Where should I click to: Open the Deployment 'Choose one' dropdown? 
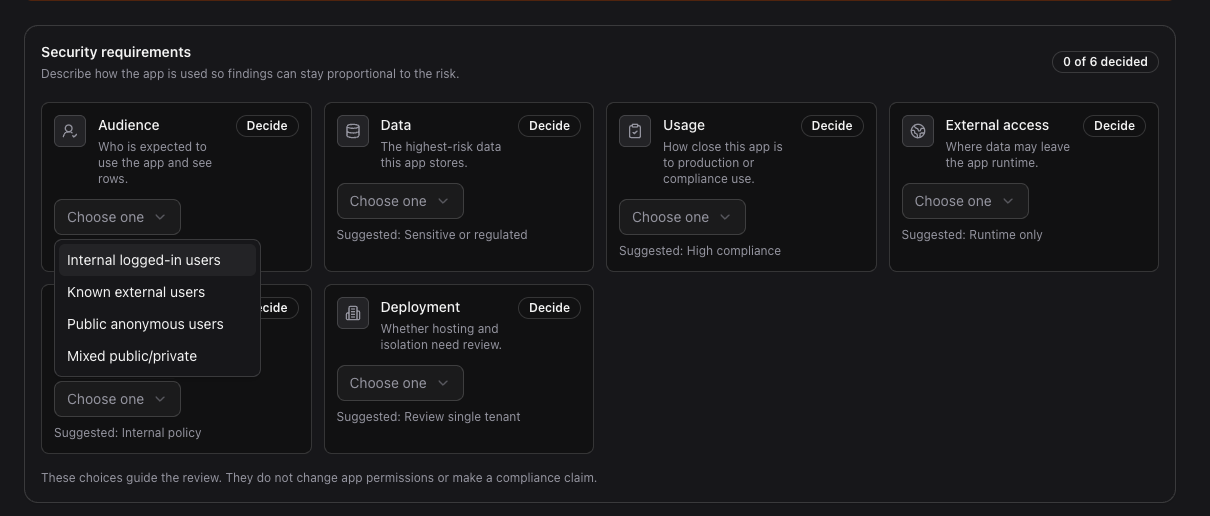(x=400, y=383)
